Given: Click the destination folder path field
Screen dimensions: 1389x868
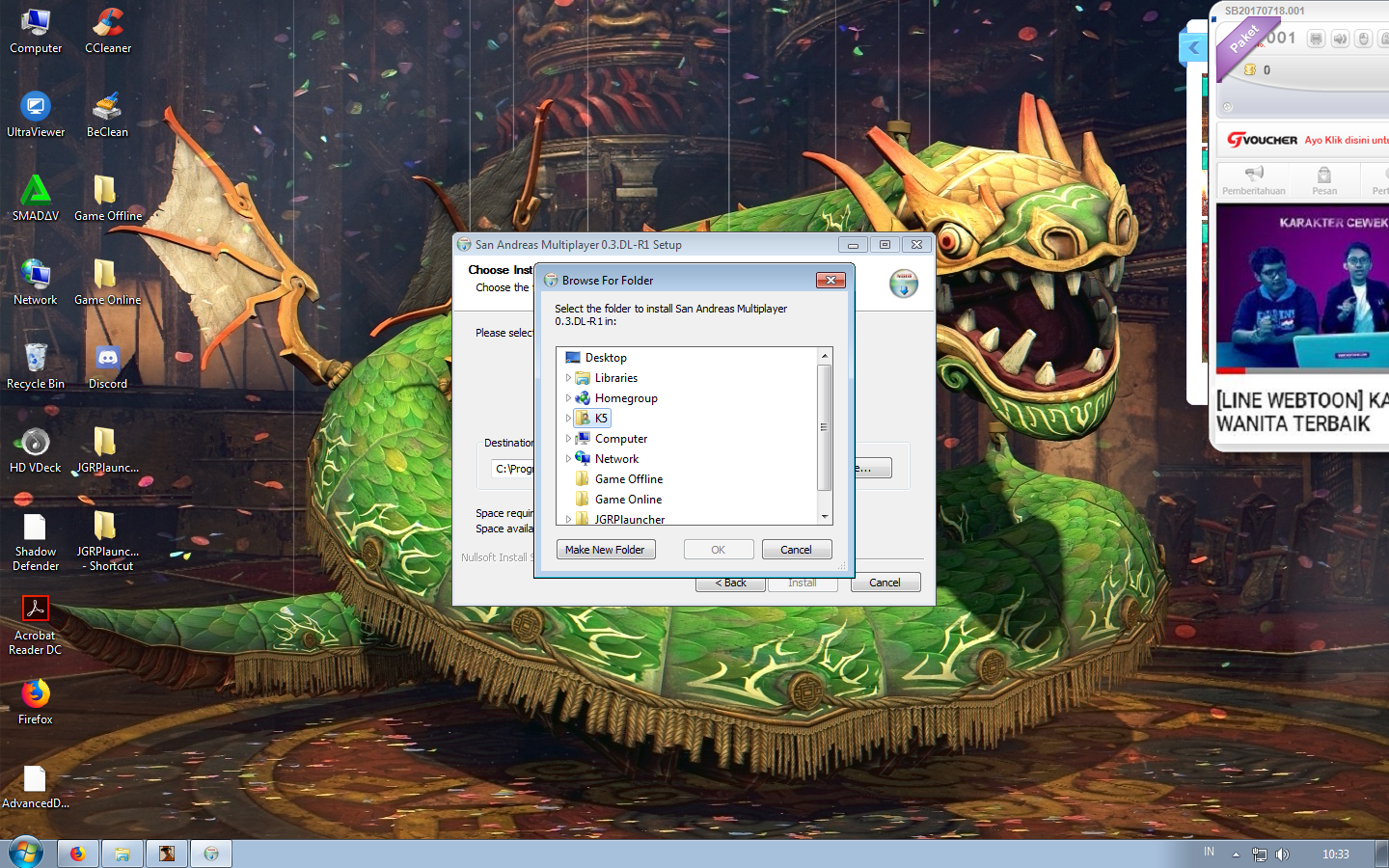Looking at the screenshot, I should [x=514, y=469].
